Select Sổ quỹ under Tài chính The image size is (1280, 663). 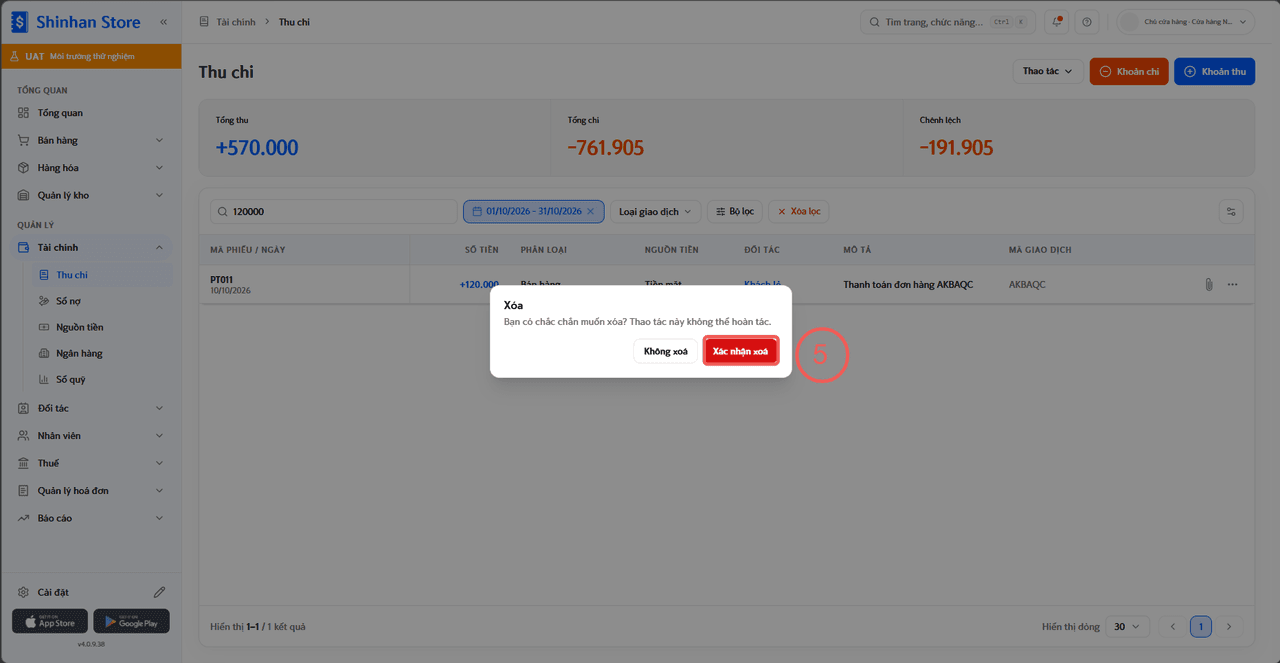(100, 379)
